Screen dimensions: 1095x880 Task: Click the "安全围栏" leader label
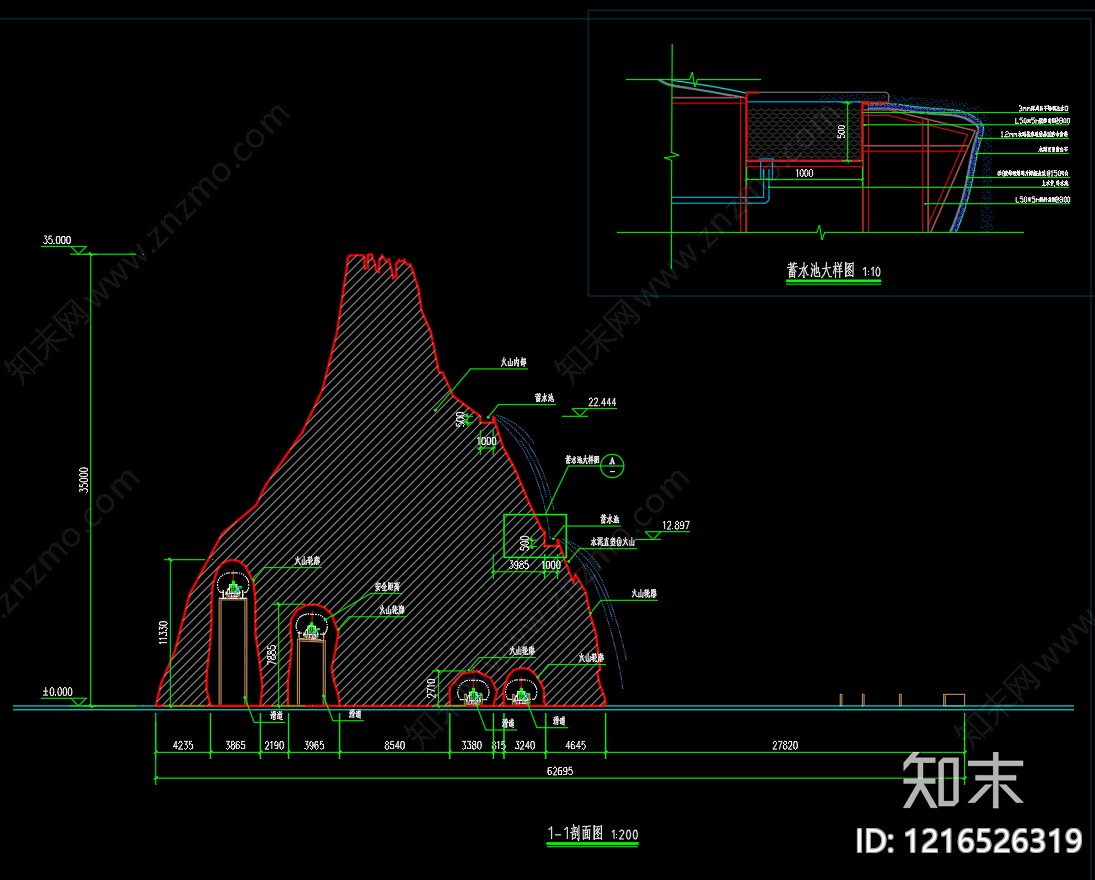[387, 587]
